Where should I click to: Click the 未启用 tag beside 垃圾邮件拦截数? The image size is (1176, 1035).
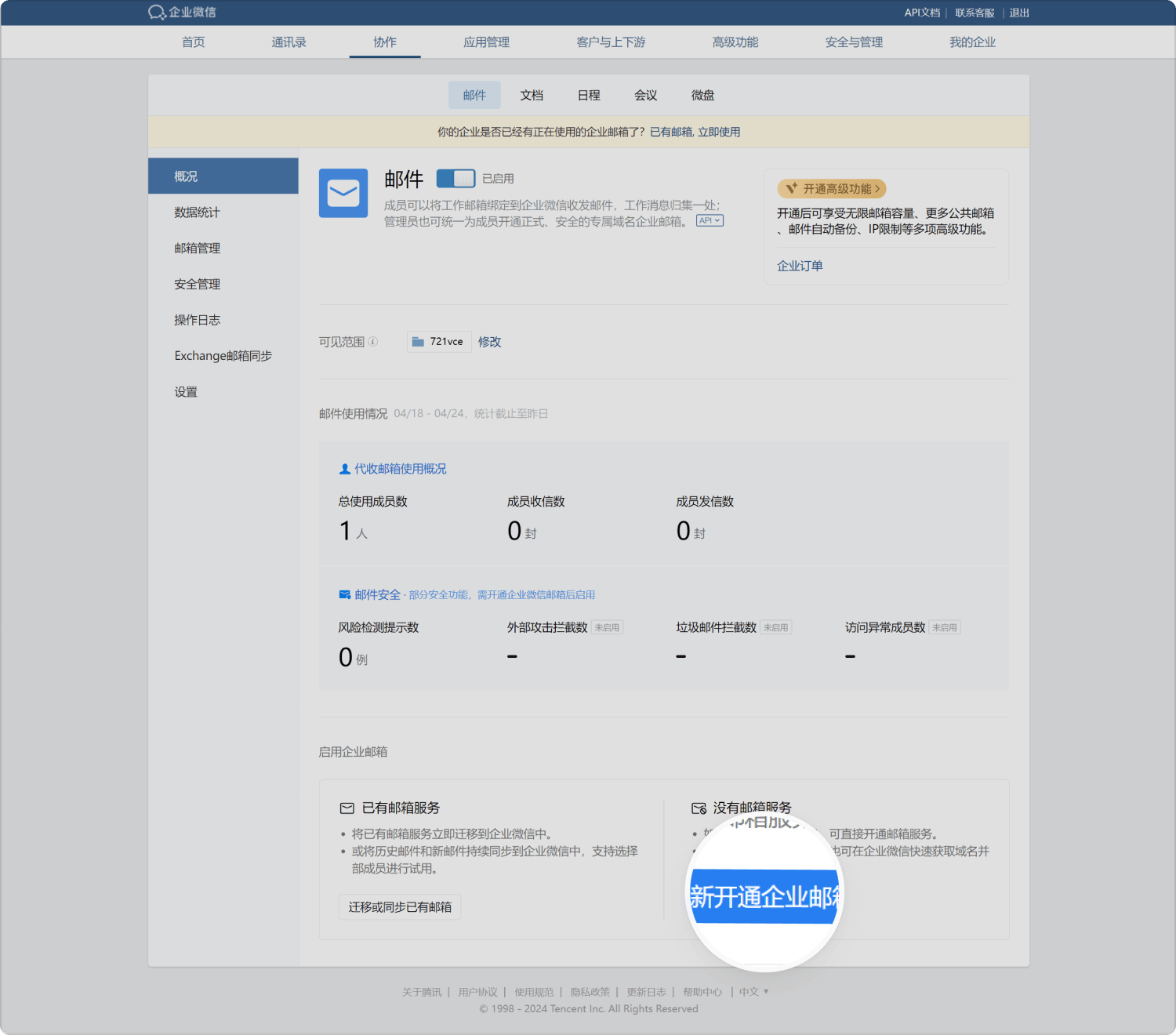(x=776, y=627)
